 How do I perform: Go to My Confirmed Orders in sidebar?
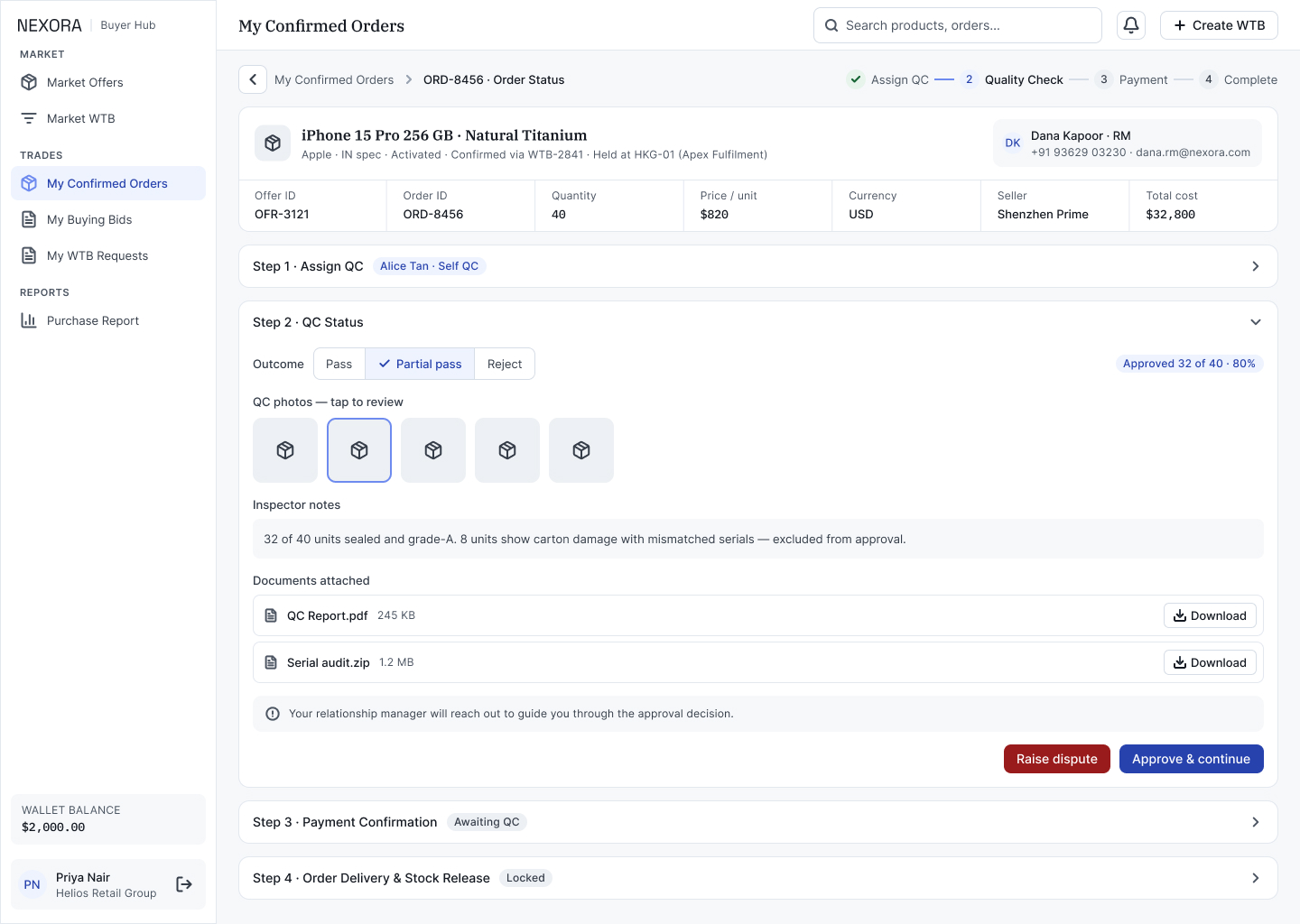108,183
